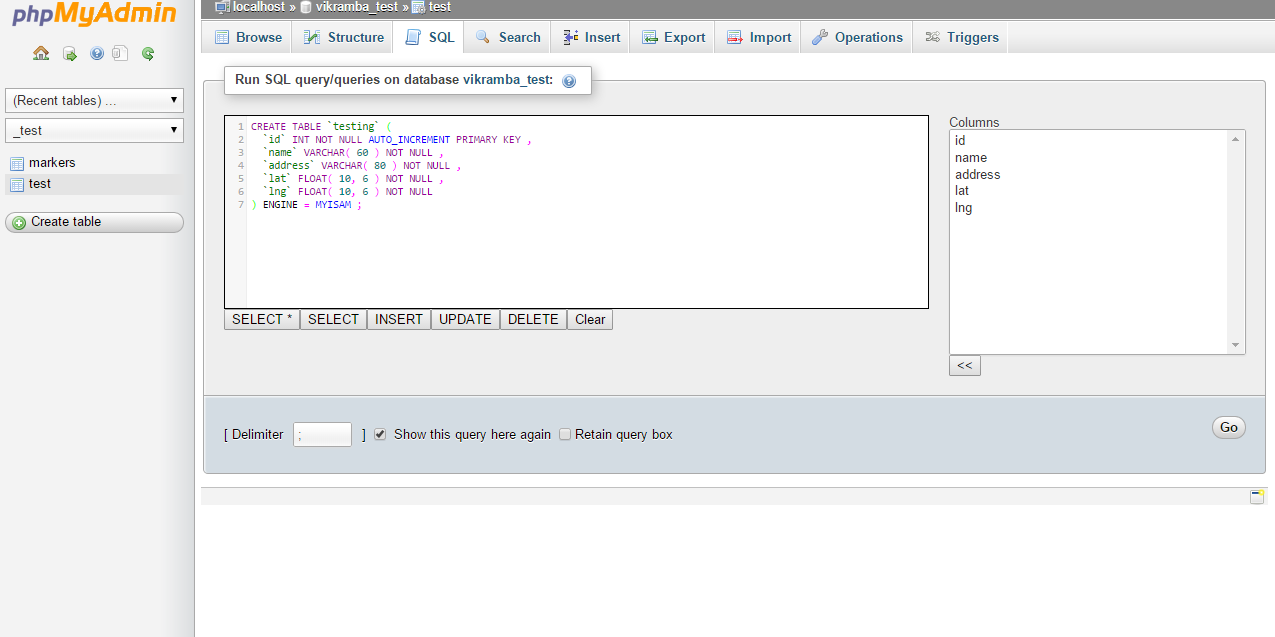
Task: Enable the Retain query box checkbox
Action: 565,434
